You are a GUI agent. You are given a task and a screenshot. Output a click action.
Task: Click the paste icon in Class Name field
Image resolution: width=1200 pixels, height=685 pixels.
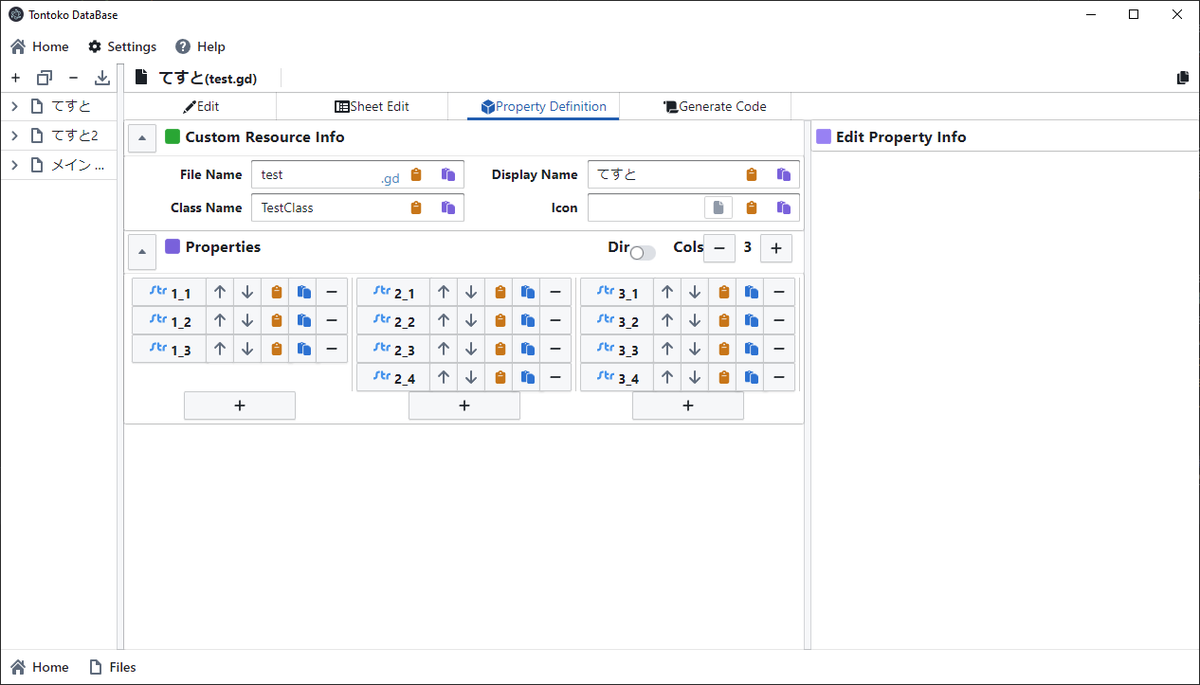tap(417, 208)
